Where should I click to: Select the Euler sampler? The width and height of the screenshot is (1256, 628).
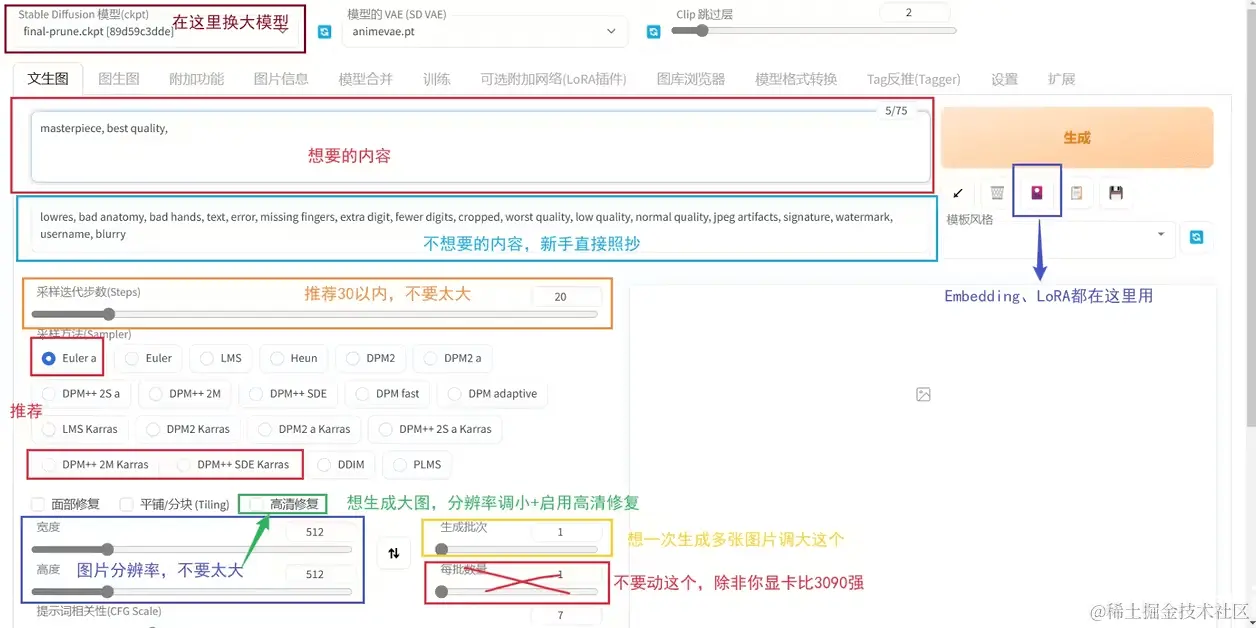148,358
